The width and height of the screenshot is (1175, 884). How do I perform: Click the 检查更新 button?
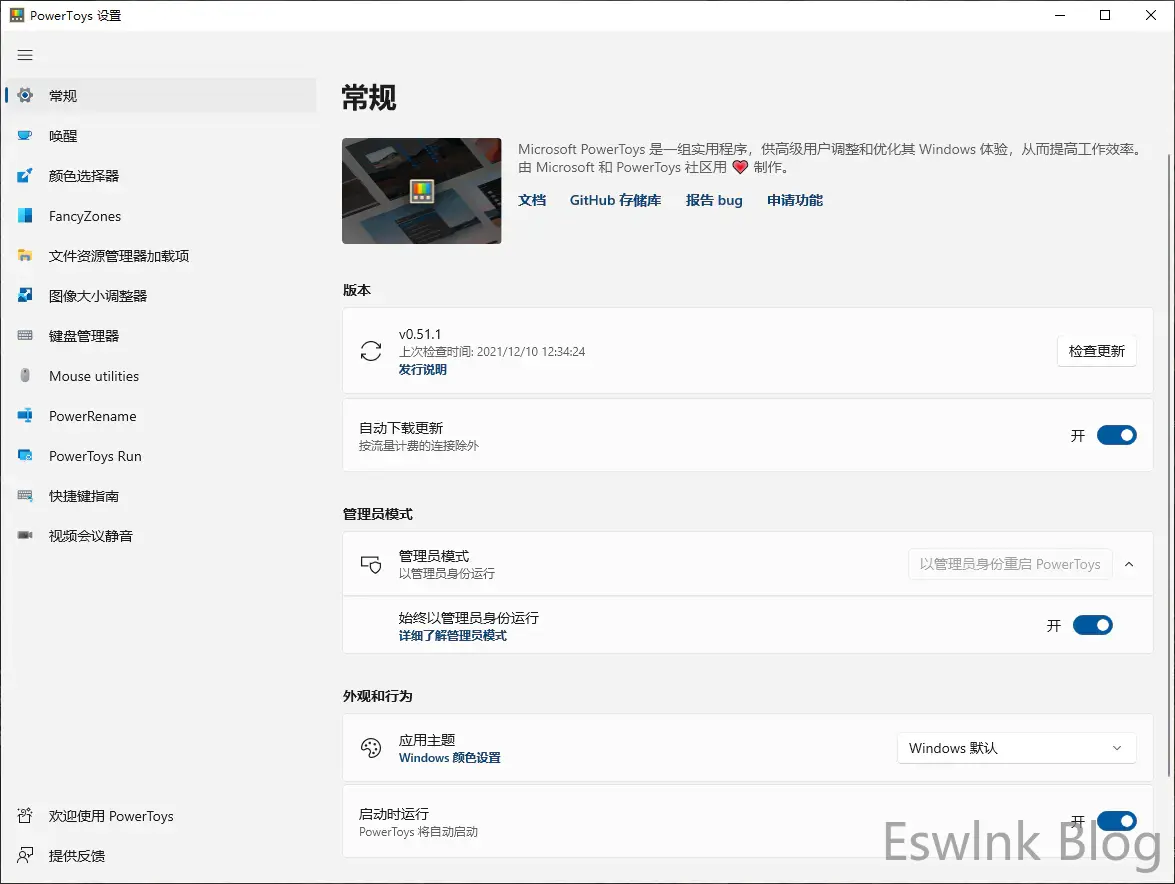click(1096, 351)
